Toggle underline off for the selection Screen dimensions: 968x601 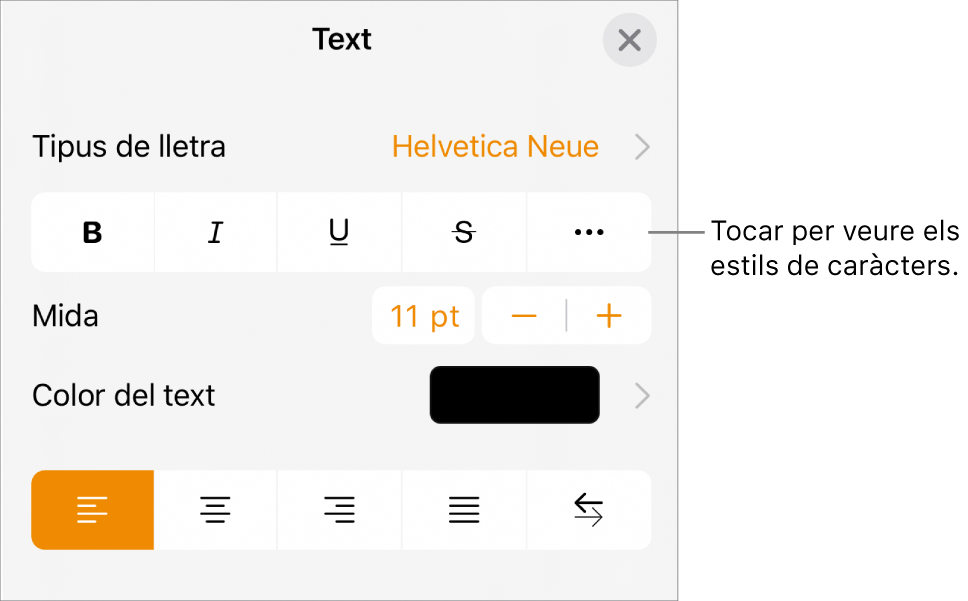[x=339, y=232]
